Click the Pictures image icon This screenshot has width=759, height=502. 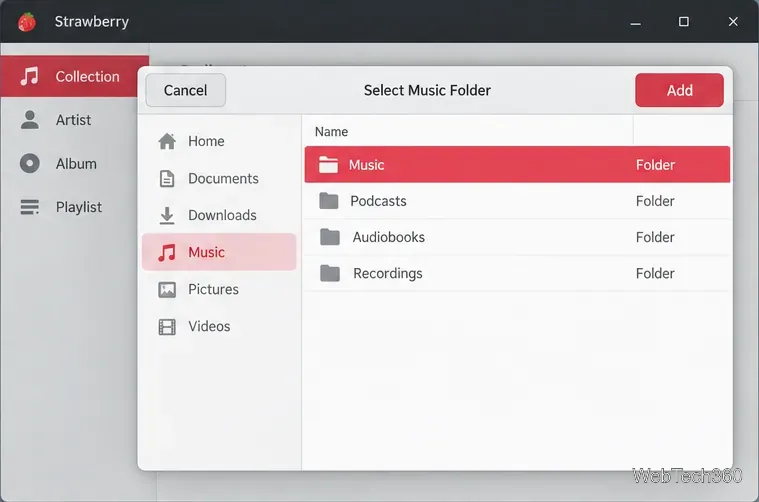pyautogui.click(x=167, y=289)
